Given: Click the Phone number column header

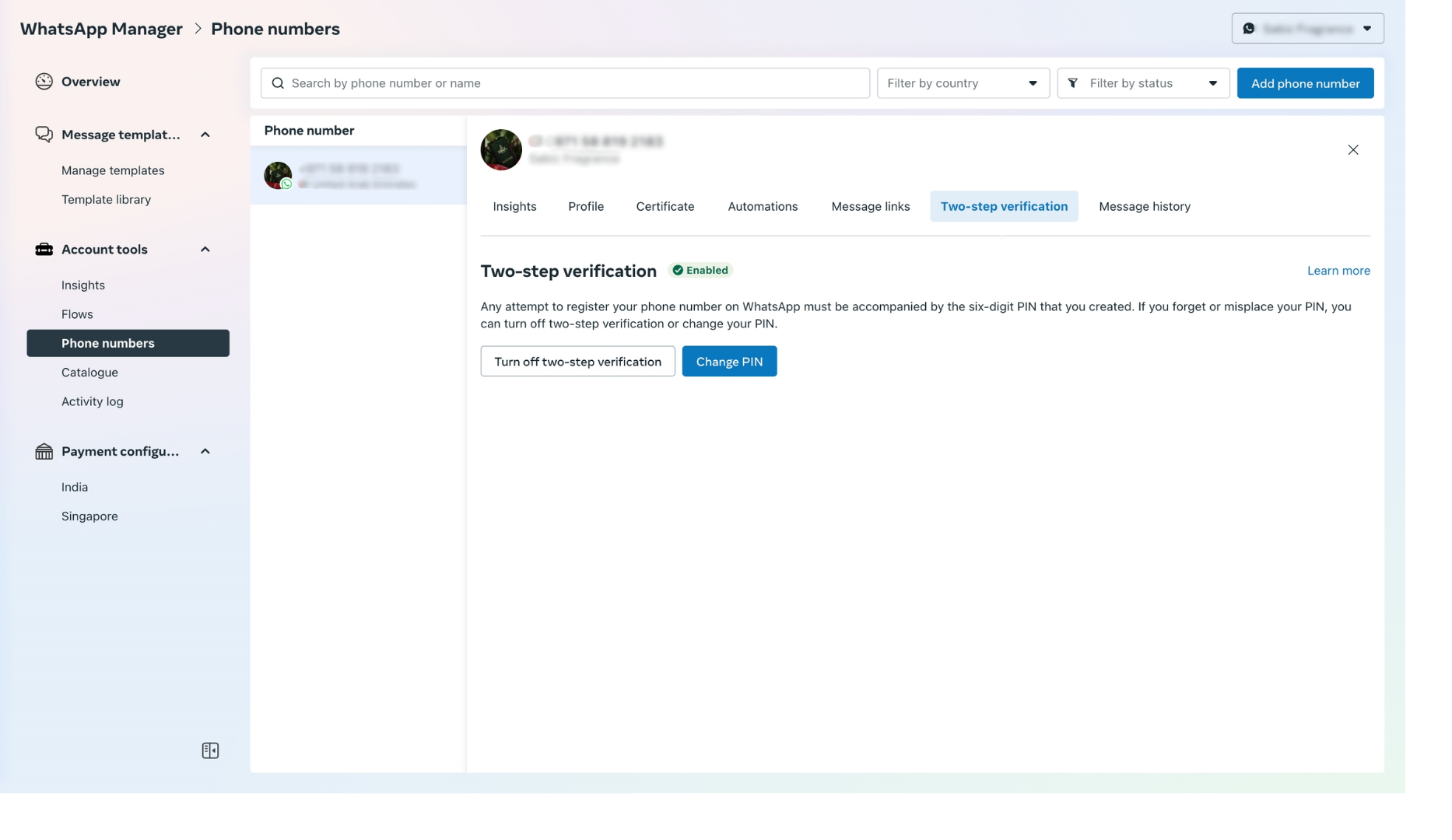Looking at the screenshot, I should (x=309, y=131).
